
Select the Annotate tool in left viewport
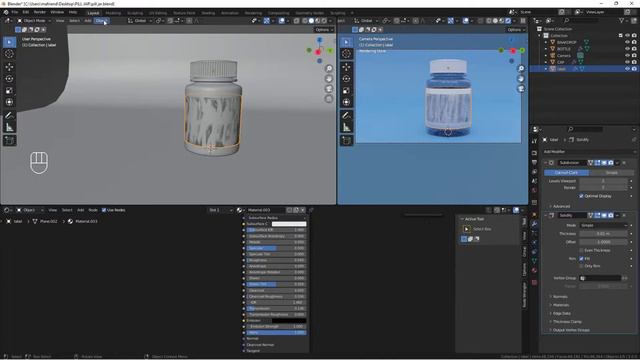pos(9,116)
